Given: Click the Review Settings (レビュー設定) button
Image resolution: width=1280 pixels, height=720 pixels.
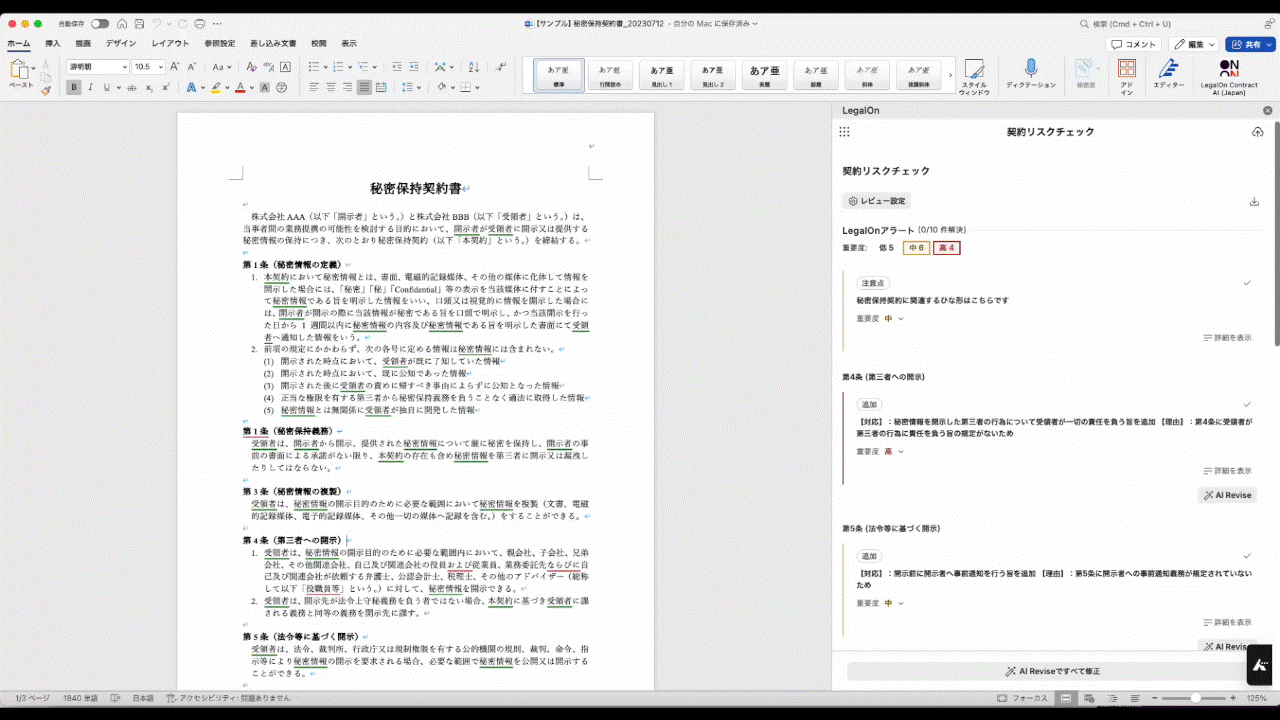Looking at the screenshot, I should coord(876,201).
